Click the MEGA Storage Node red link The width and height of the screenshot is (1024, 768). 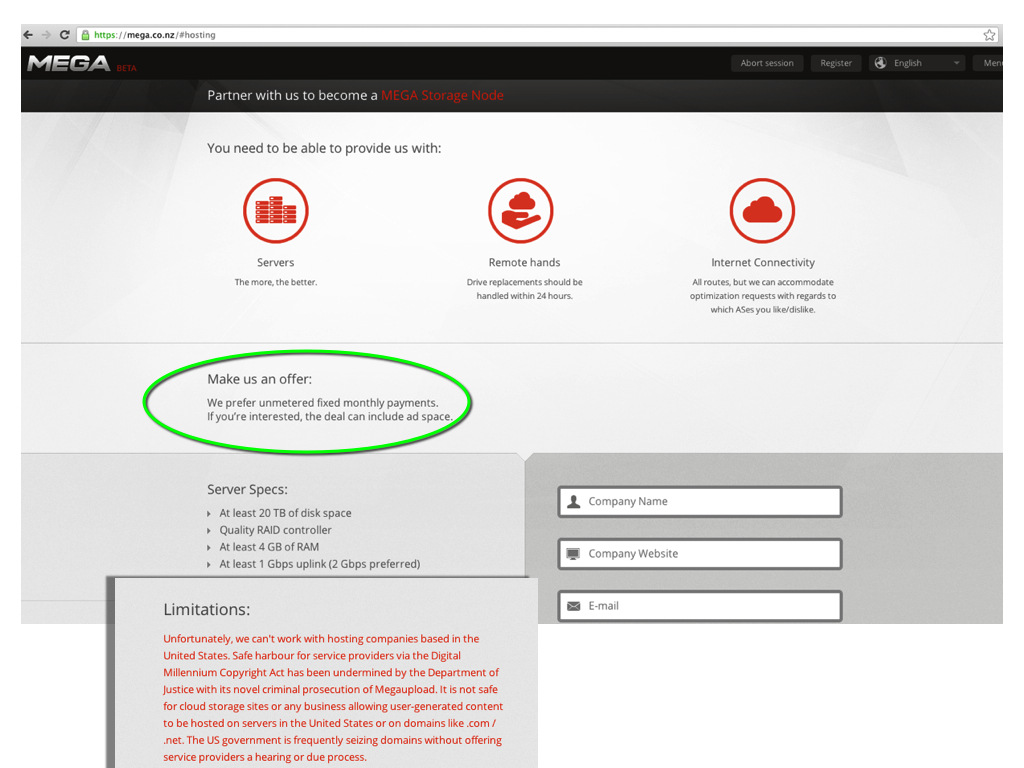[442, 95]
